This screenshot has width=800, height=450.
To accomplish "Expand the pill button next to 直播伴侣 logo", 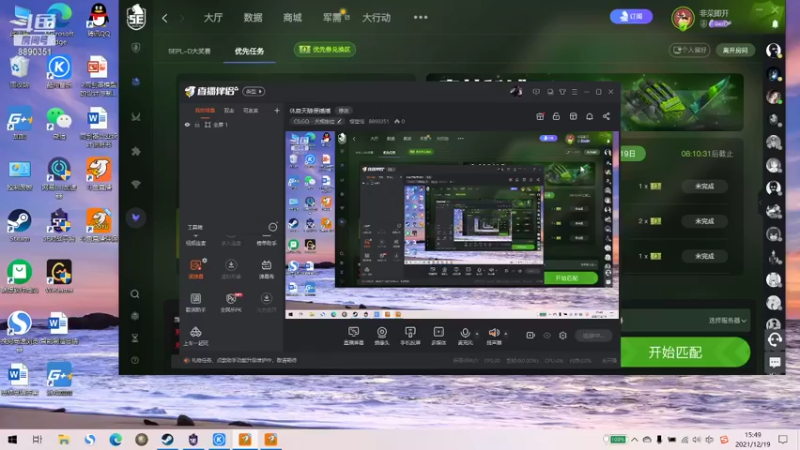I will (x=254, y=91).
